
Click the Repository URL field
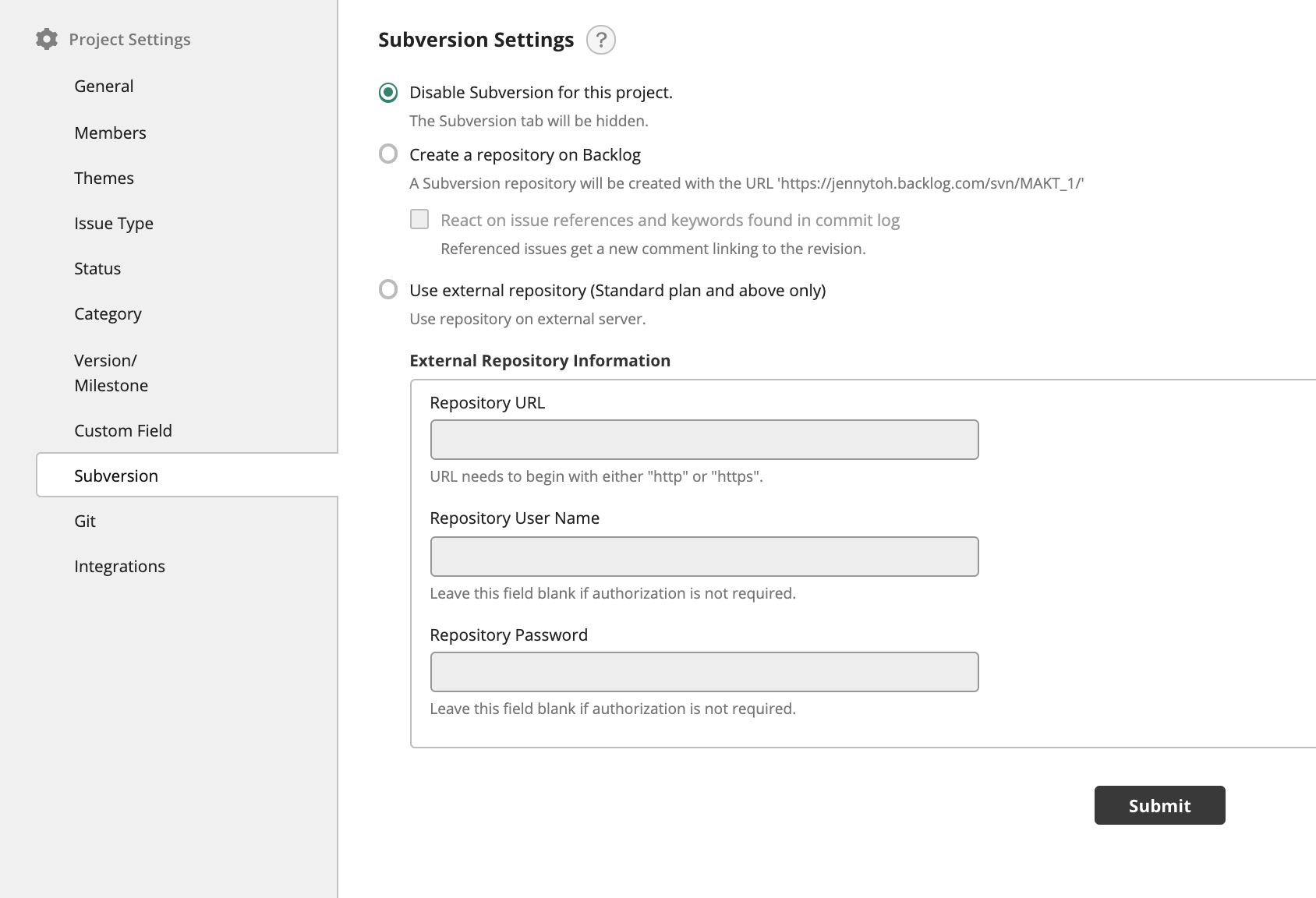tap(704, 440)
